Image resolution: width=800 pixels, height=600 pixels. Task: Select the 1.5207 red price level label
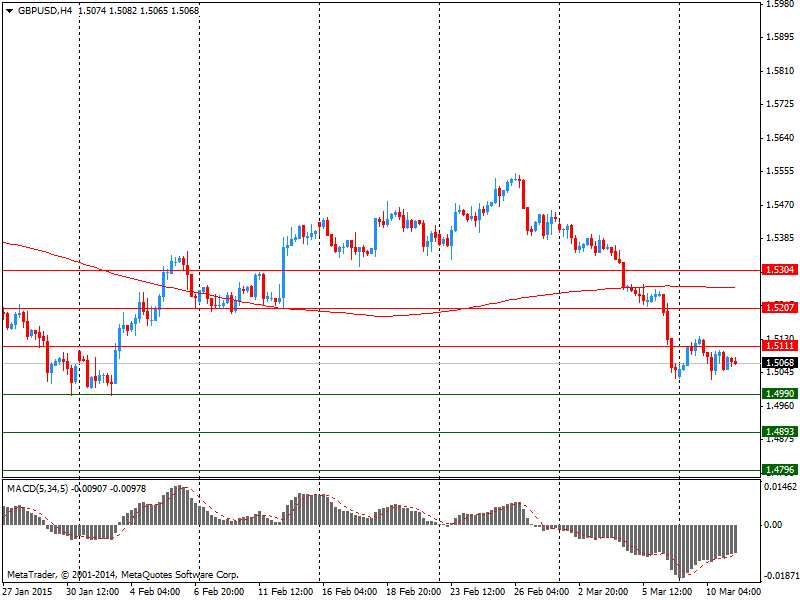click(780, 307)
